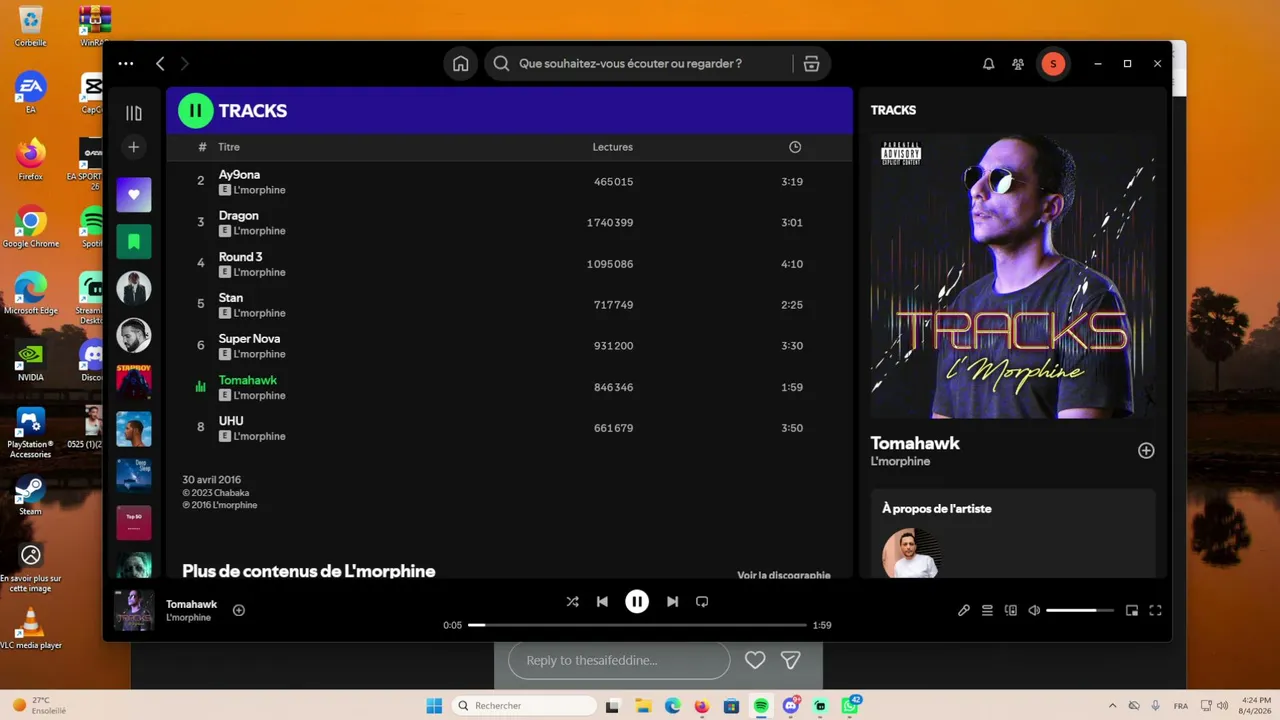Open the Top 50 playlist in the sidebar
1280x720 pixels.
click(x=133, y=523)
